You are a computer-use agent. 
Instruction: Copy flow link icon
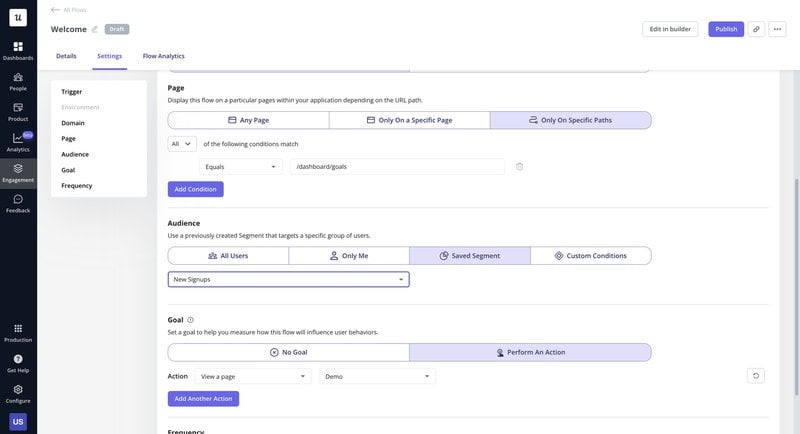pos(756,29)
